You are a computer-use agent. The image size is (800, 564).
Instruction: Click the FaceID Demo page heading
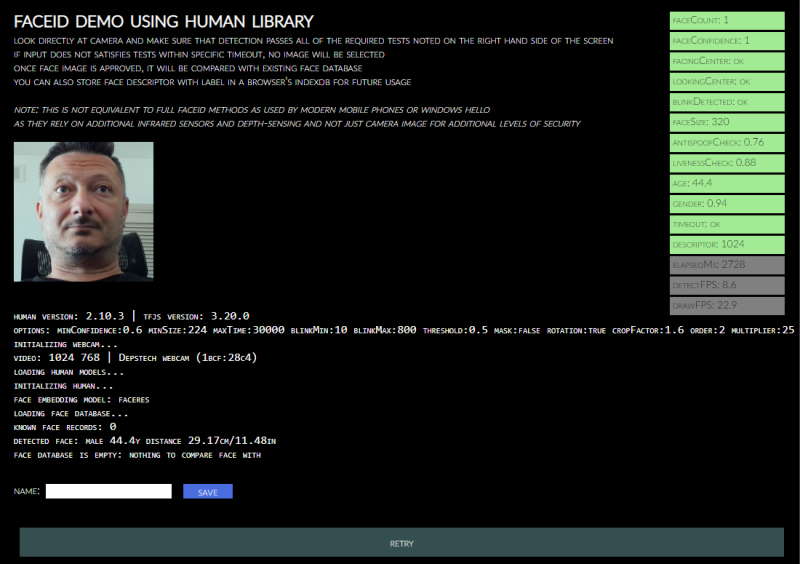pos(164,21)
